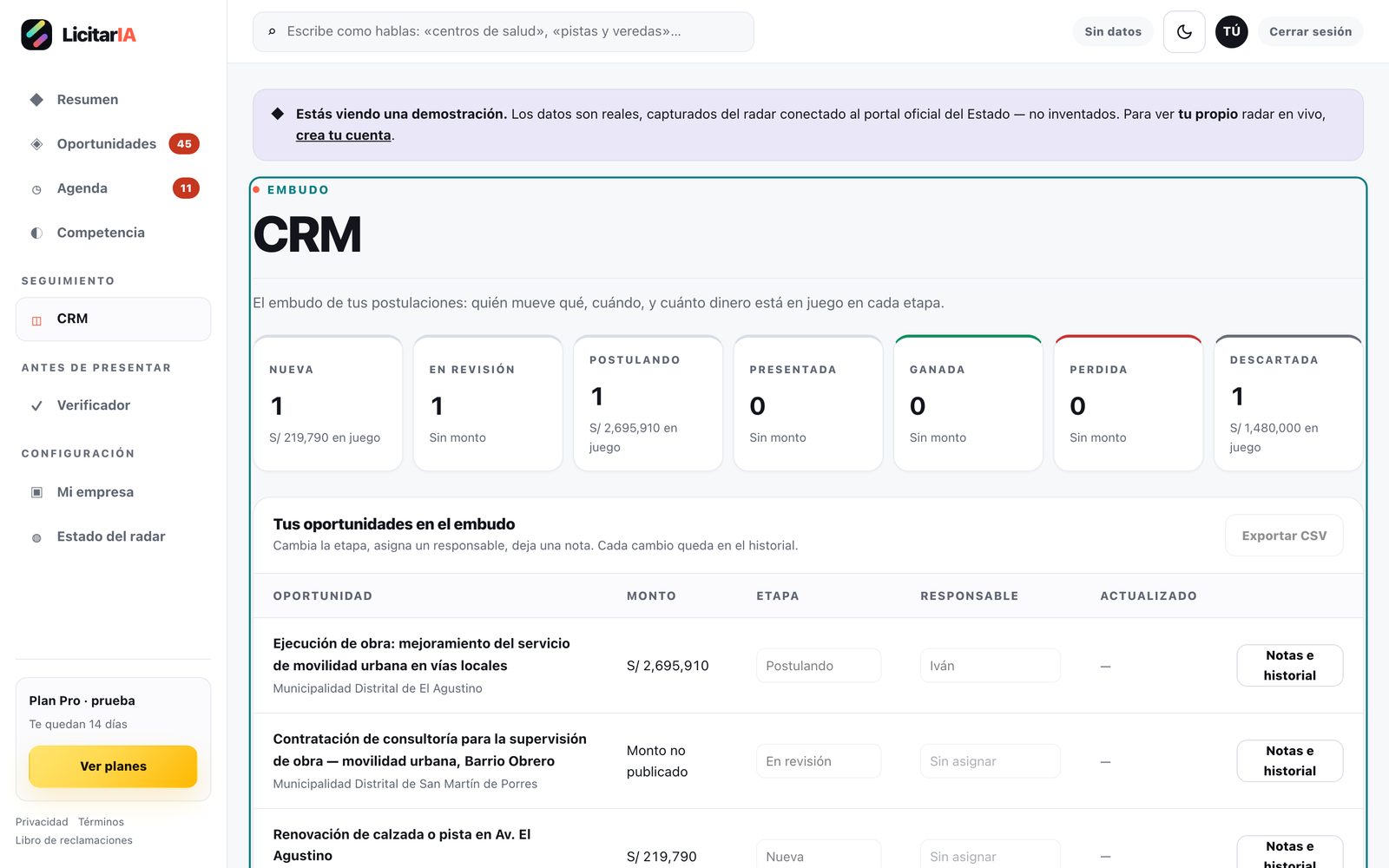The image size is (1389, 868).
Task: Click the Mi empresa square icon
Action: 36,492
